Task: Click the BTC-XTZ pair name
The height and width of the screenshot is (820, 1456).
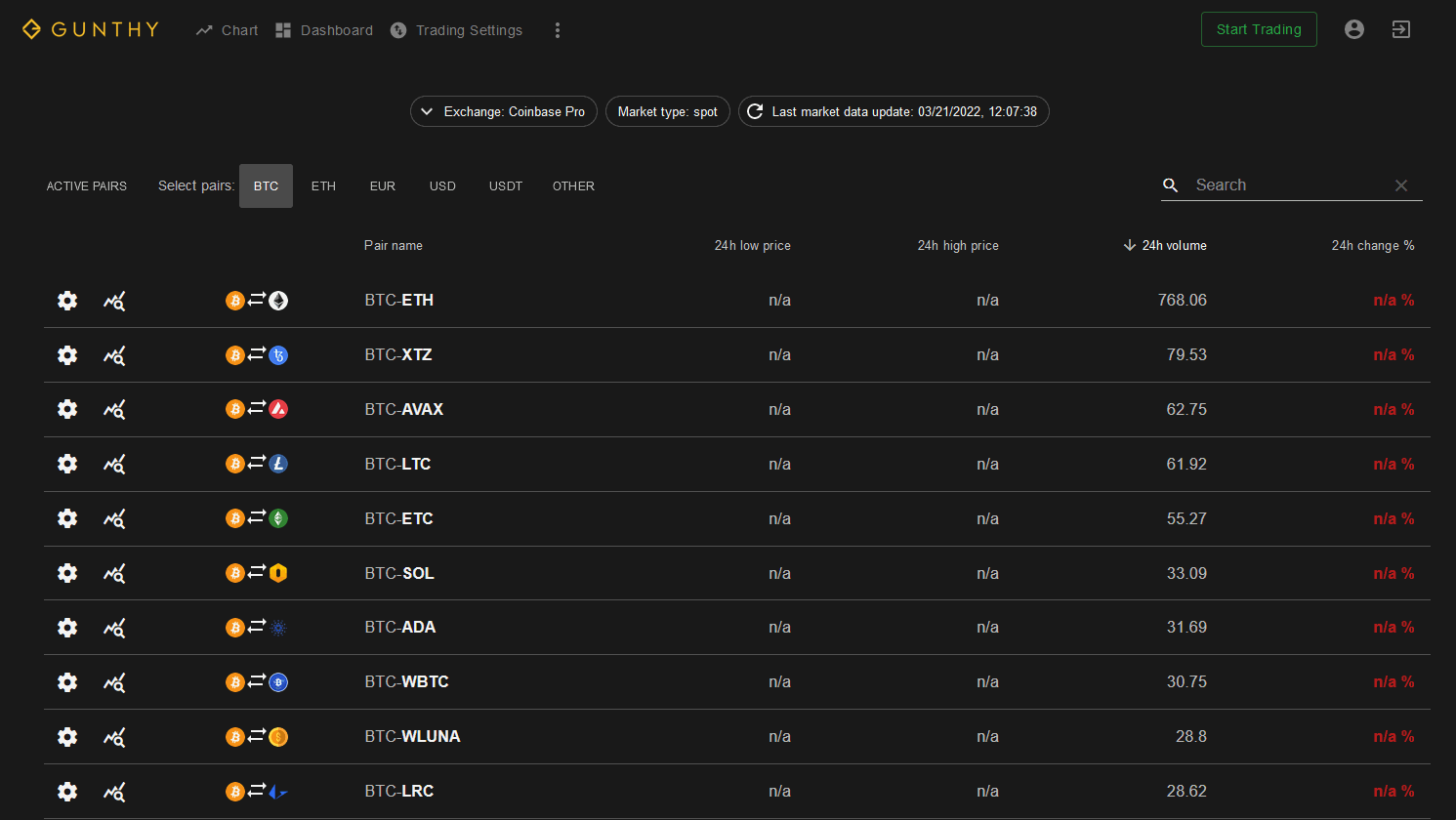Action: click(398, 355)
